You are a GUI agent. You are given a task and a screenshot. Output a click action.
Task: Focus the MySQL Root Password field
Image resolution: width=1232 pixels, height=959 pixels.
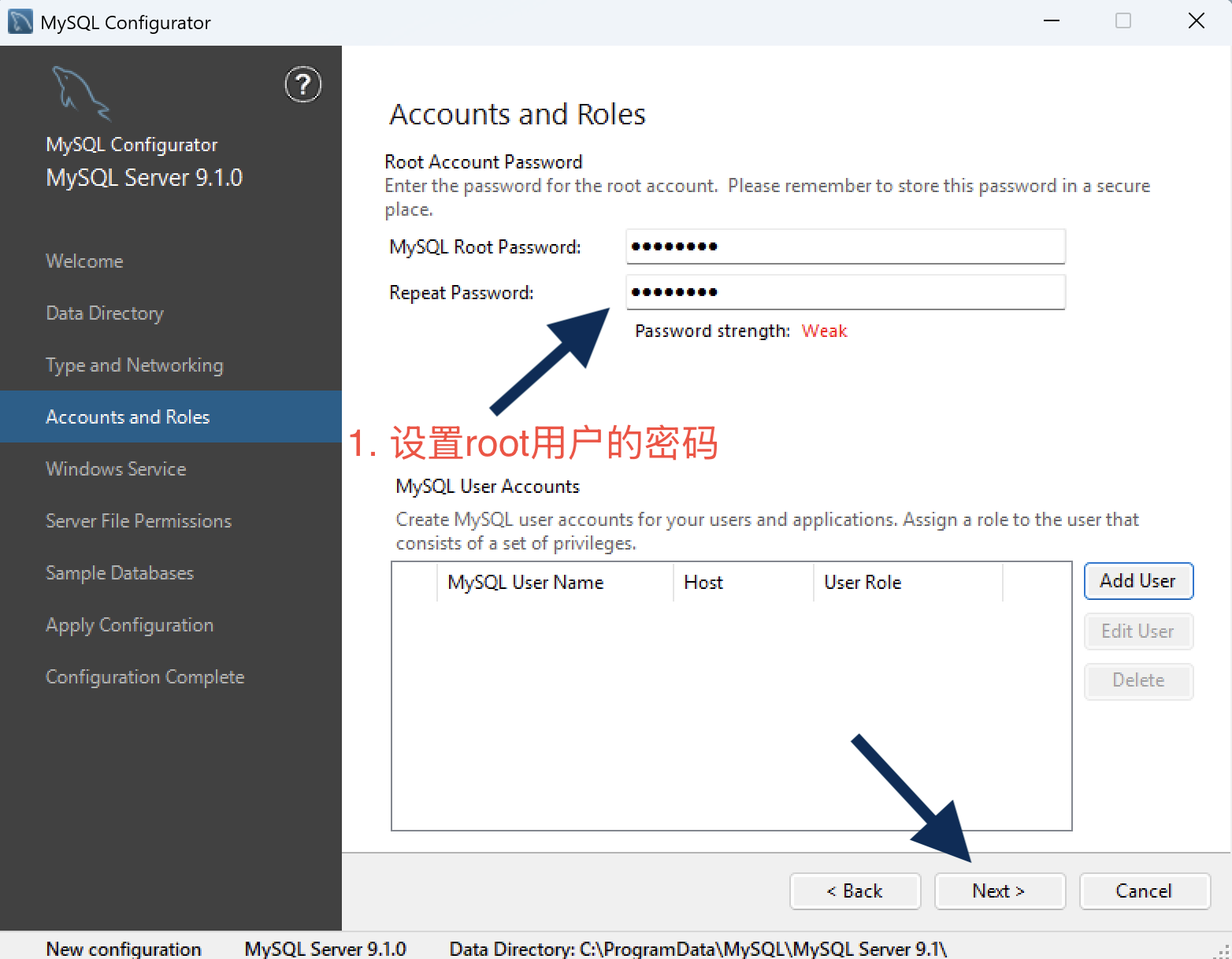845,246
